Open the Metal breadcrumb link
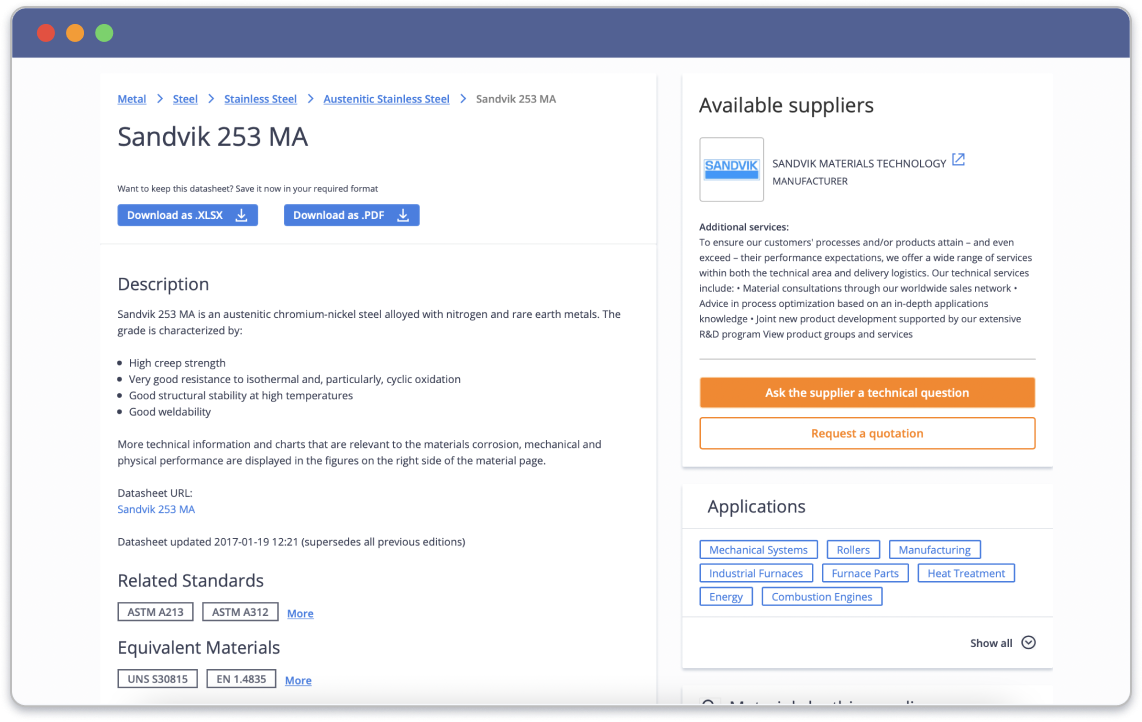 click(132, 99)
